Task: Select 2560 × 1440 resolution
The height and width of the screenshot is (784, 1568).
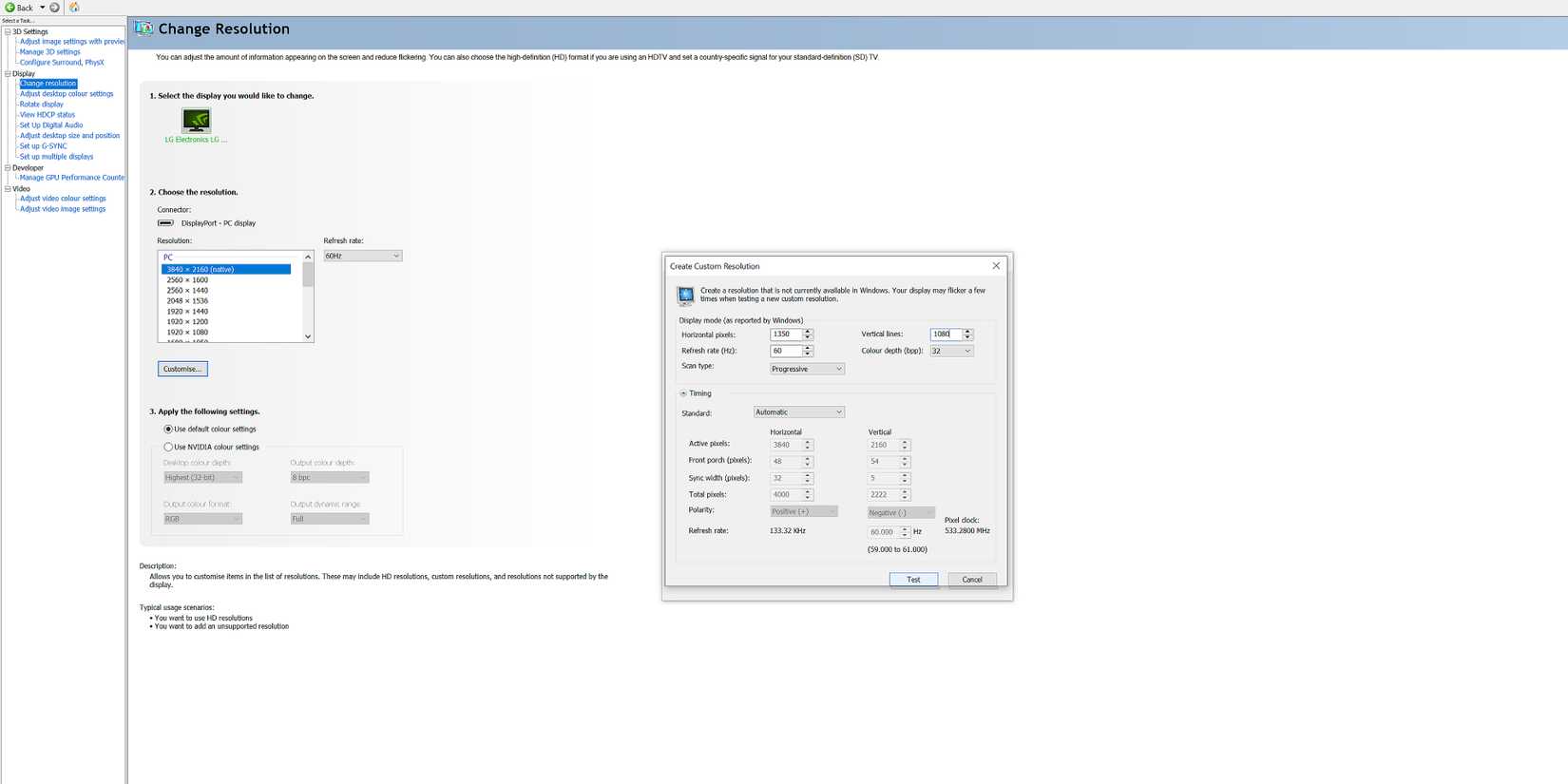Action: (188, 291)
